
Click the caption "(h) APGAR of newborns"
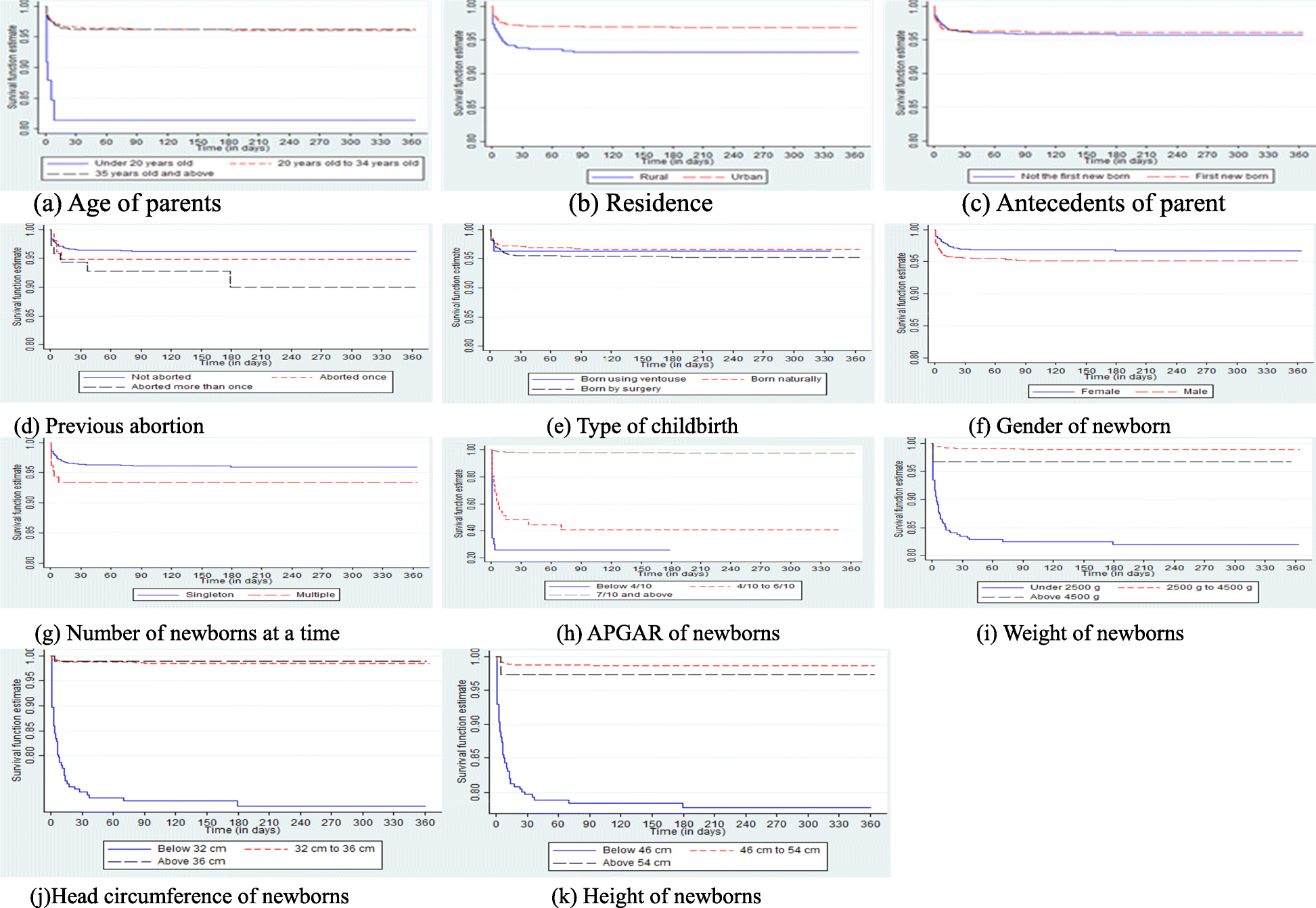tap(668, 633)
